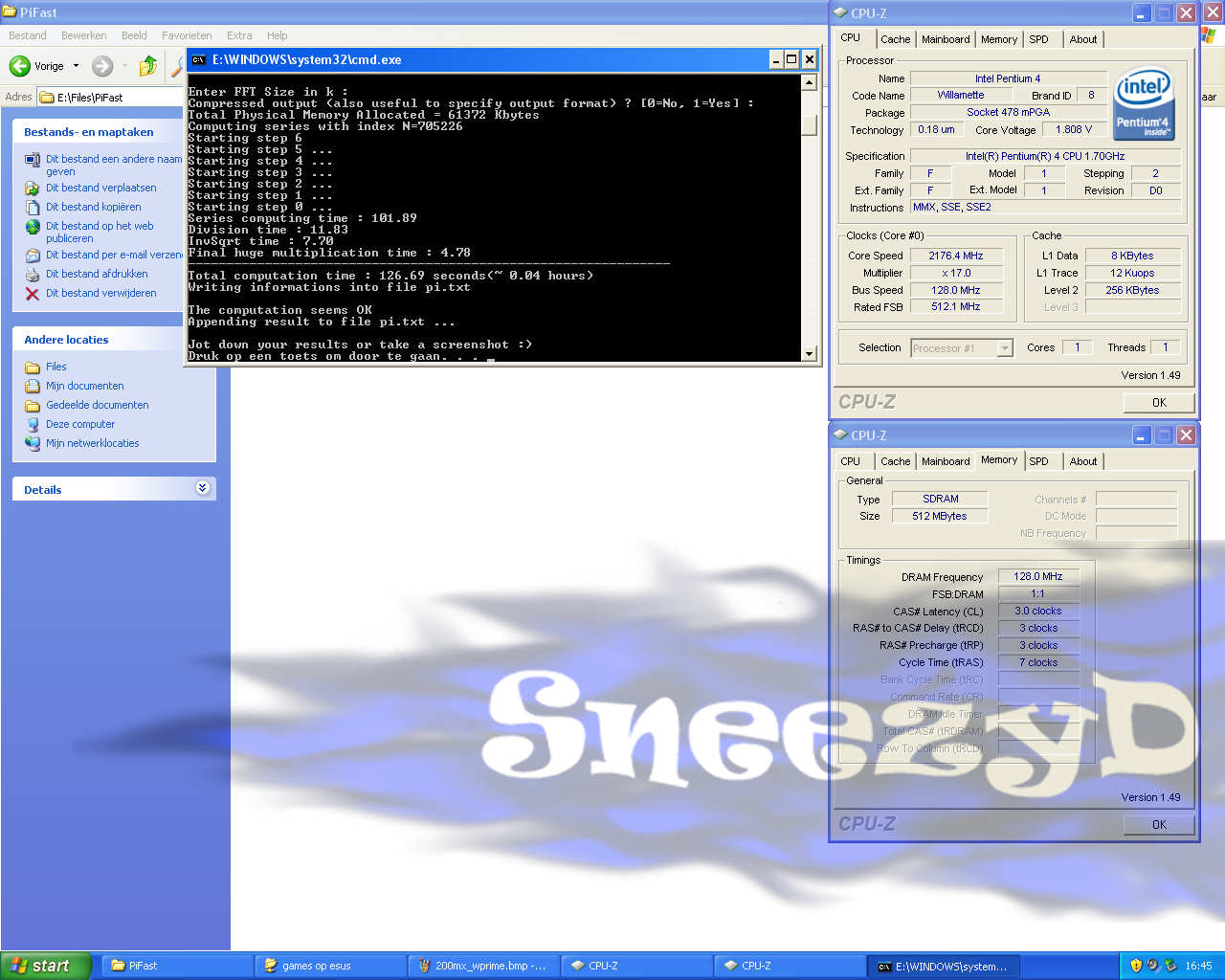This screenshot has height=980, width=1225.
Task: Switch to SPD tab in lower CPU-Z
Action: [x=1039, y=461]
